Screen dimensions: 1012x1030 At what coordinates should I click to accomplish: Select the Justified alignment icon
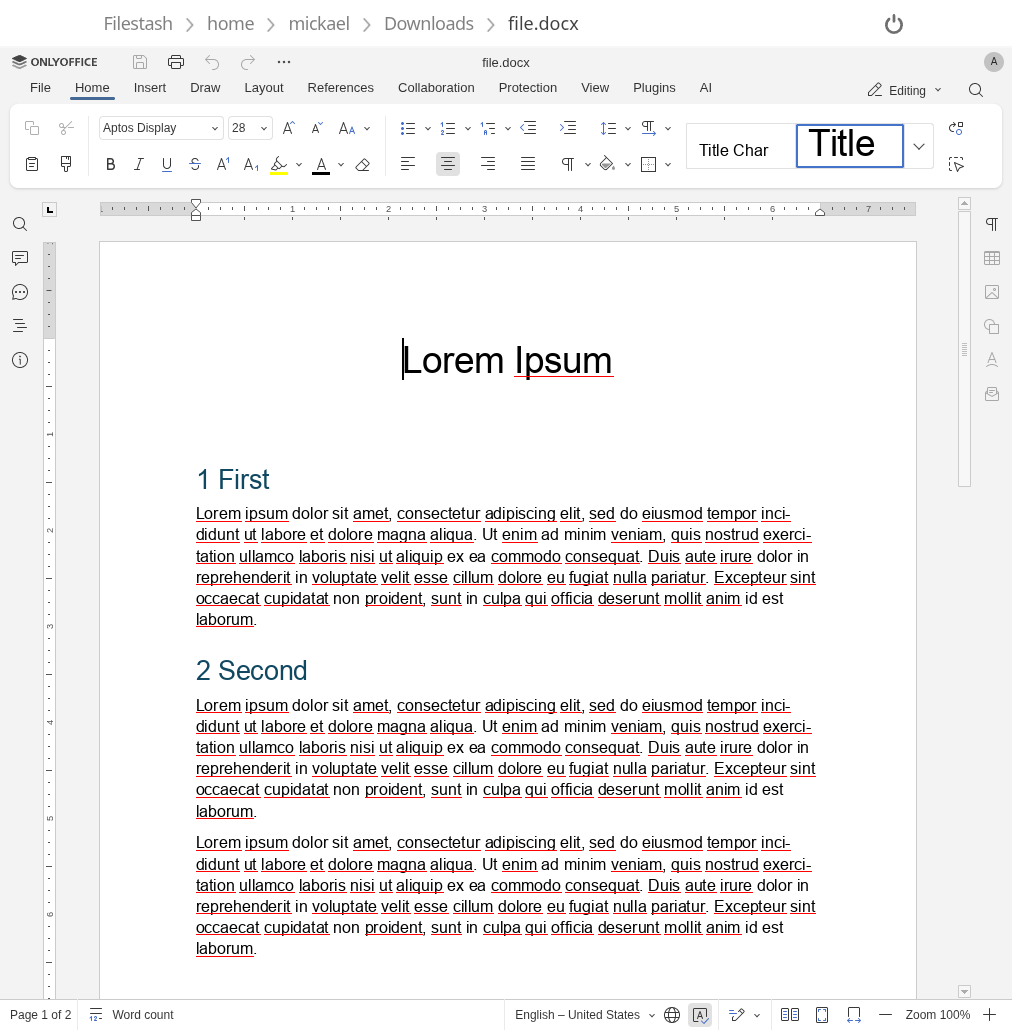528,164
